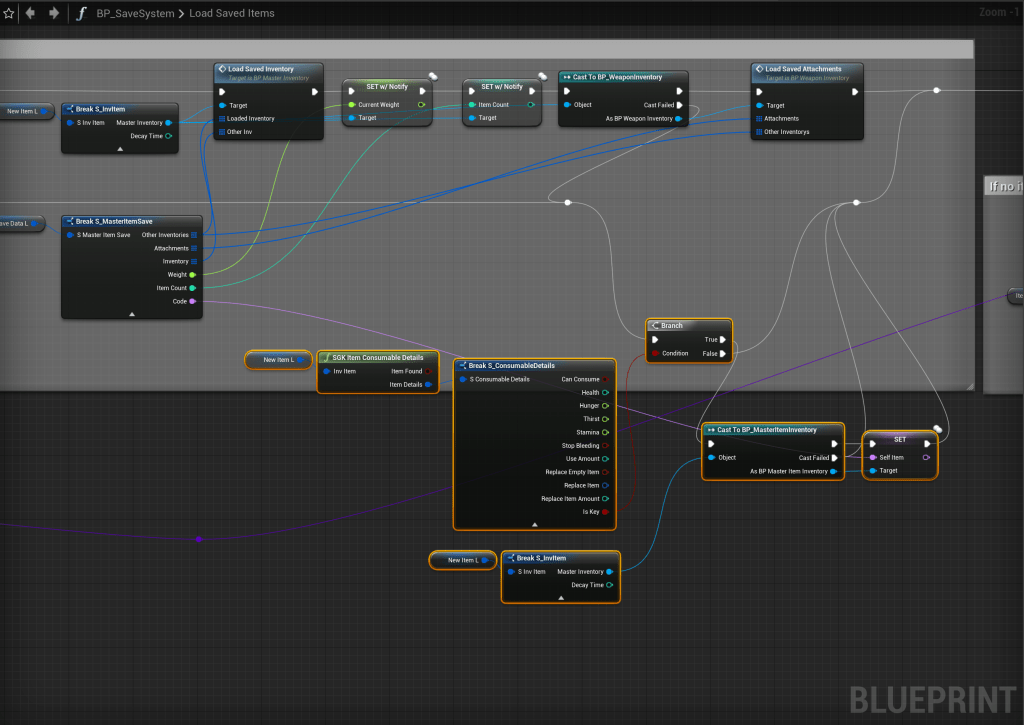
Task: Go back using the left navigation arrow
Action: tap(31, 14)
